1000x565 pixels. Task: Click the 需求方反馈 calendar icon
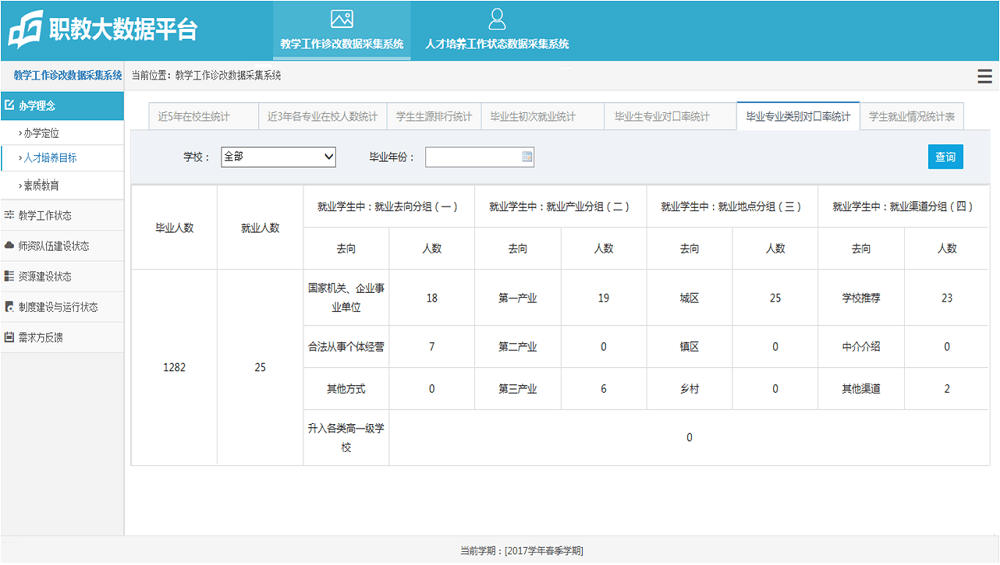click(9, 337)
